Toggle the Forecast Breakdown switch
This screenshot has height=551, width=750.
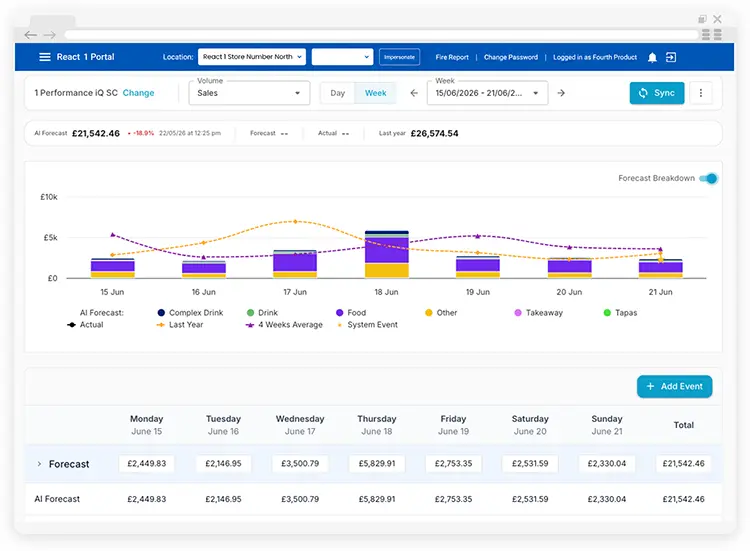coord(708,178)
